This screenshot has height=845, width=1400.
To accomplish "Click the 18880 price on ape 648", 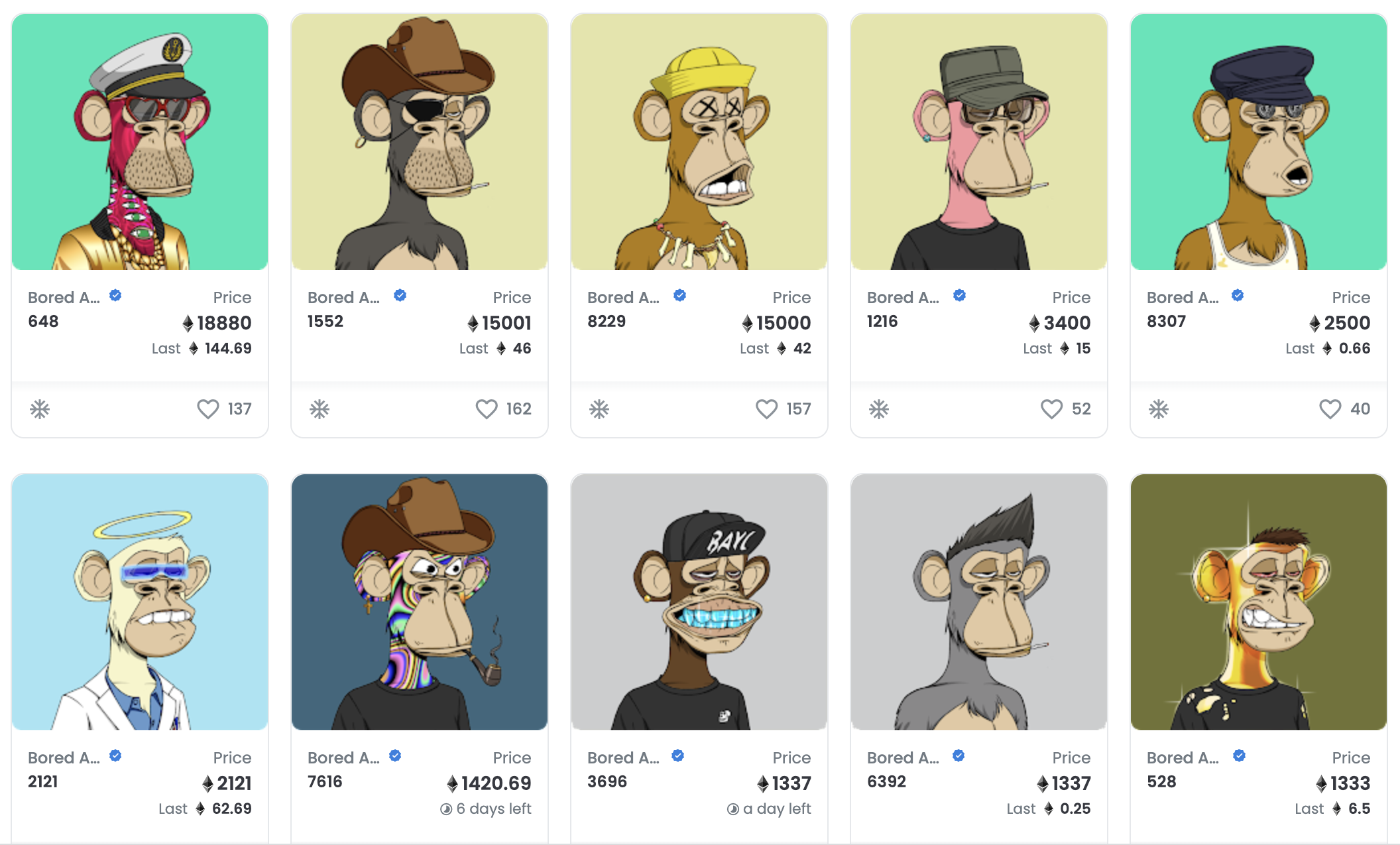I will [217, 323].
